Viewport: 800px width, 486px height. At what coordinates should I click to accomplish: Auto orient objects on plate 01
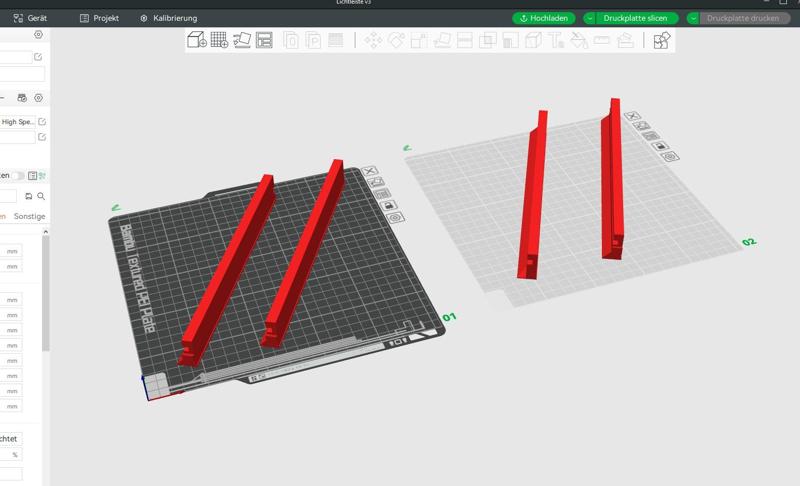376,182
